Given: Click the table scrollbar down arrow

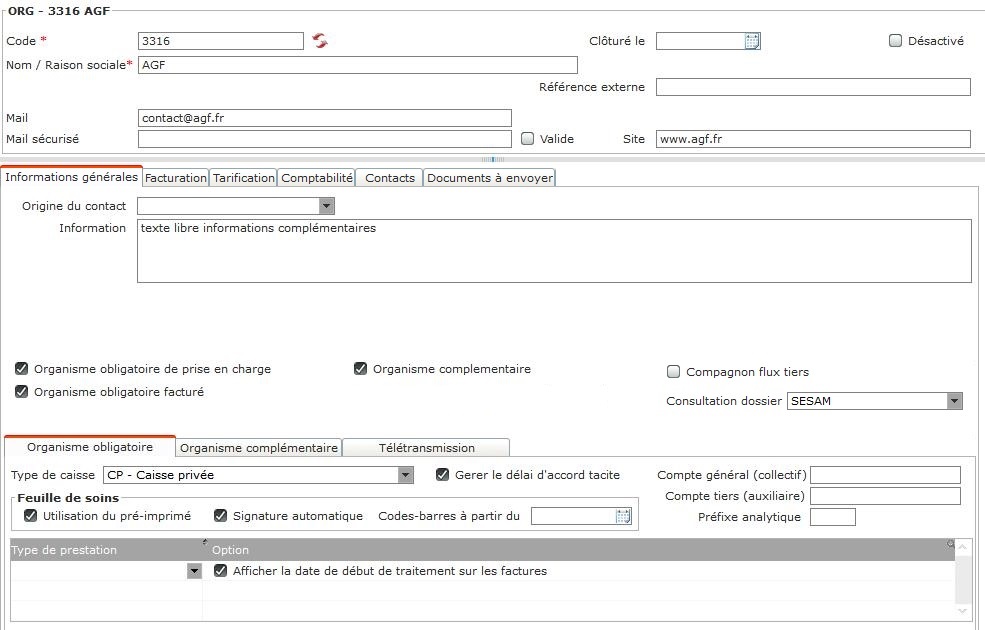Looking at the screenshot, I should 962,611.
